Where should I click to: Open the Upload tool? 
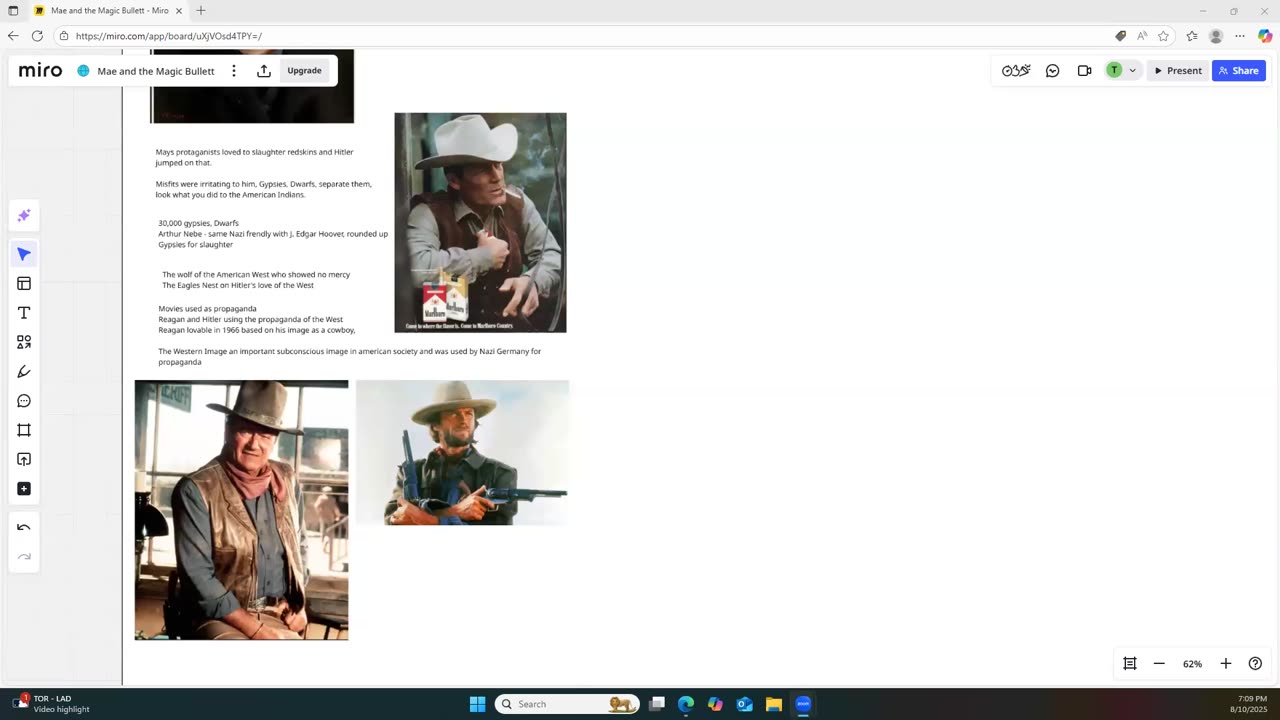tap(24, 459)
